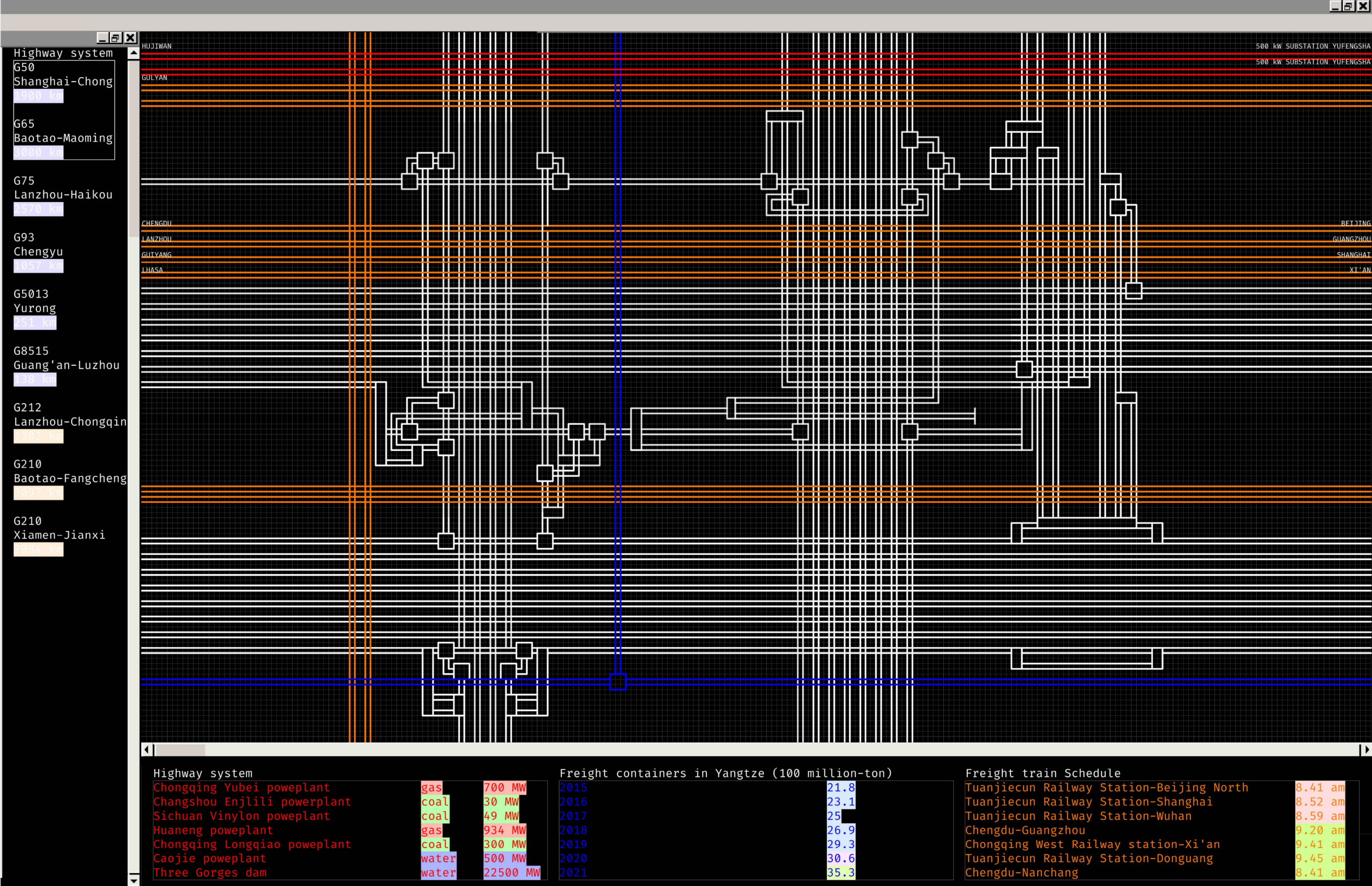This screenshot has height=886, width=1372.
Task: Minimize the Highway system side panel
Action: point(102,38)
